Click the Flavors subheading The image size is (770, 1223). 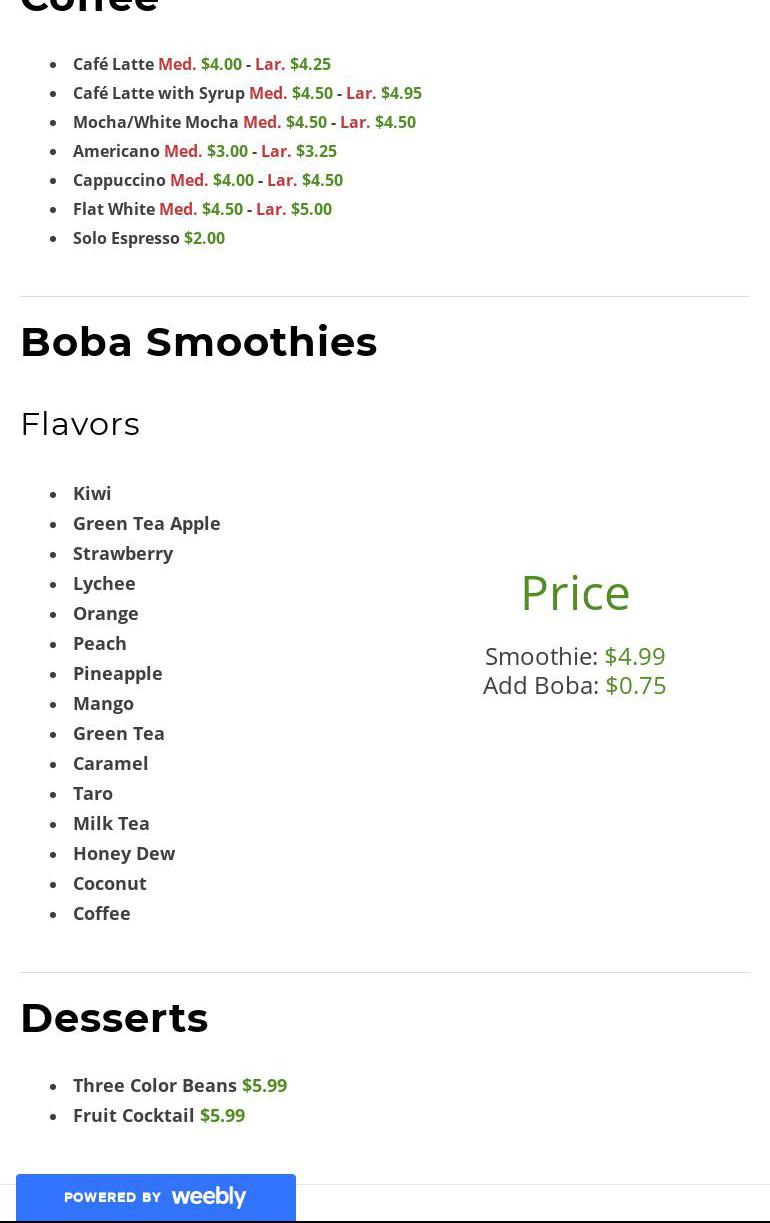pos(80,424)
